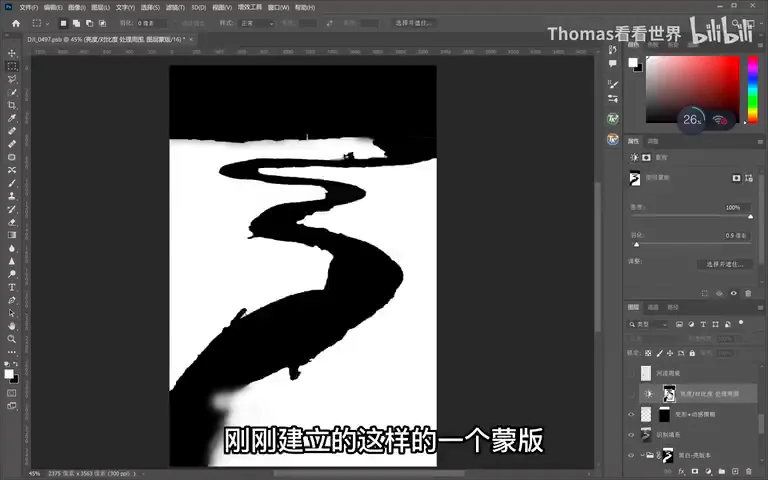The width and height of the screenshot is (768, 480).
Task: Select the Zoom tool
Action: [x=12, y=339]
